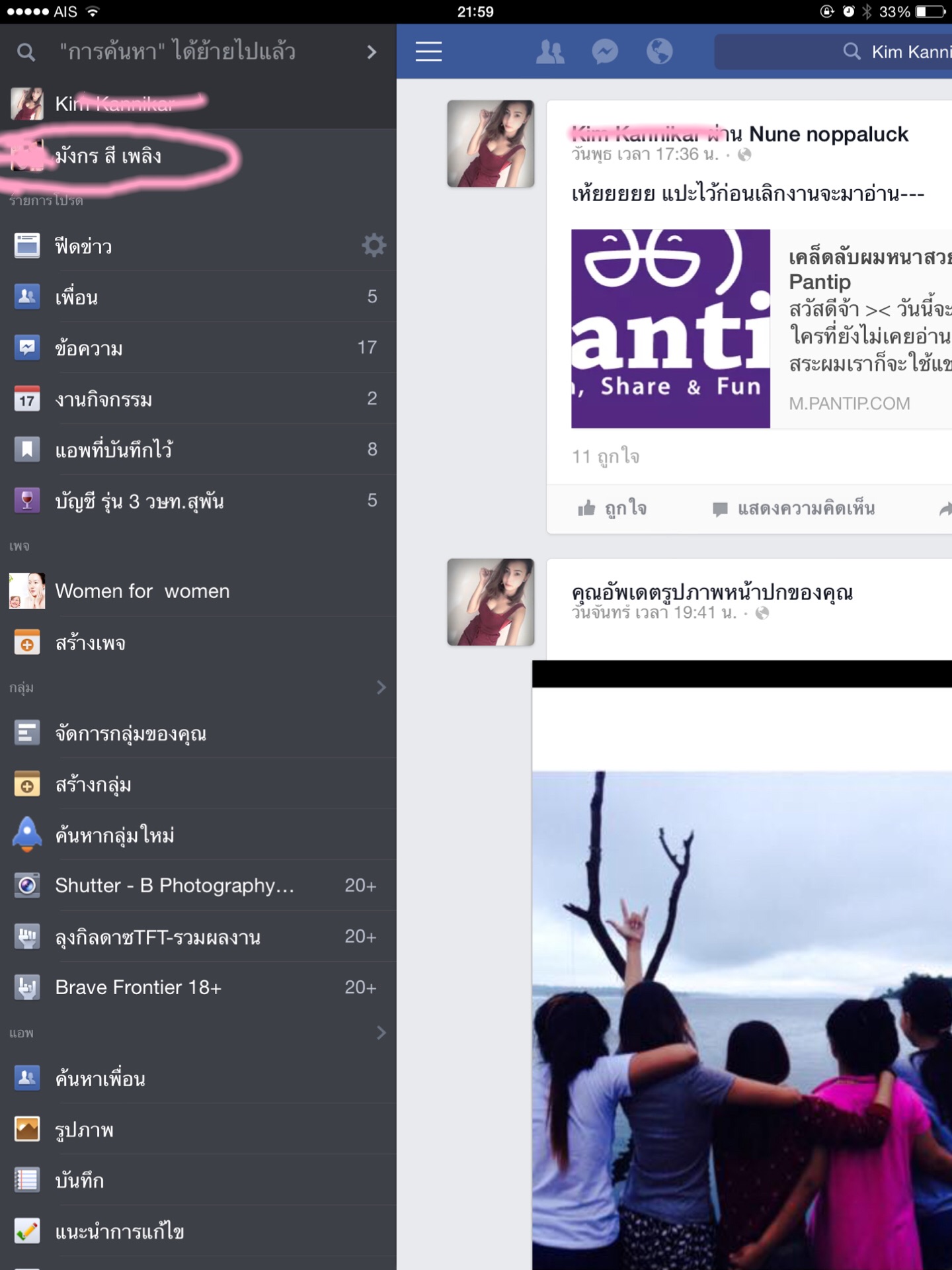Tap the hamburger menu icon
This screenshot has height=1270, width=952.
tap(428, 52)
